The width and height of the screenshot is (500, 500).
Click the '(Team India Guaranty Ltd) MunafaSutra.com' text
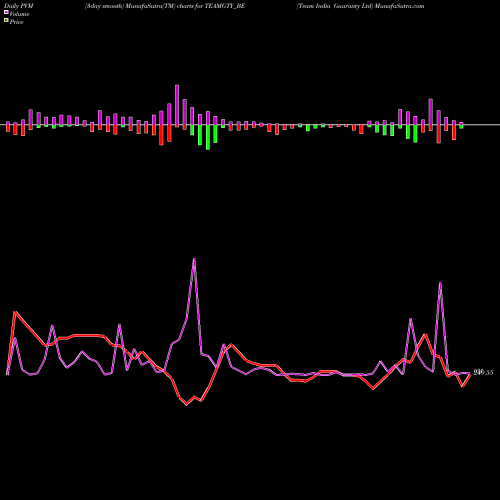tap(361, 6)
